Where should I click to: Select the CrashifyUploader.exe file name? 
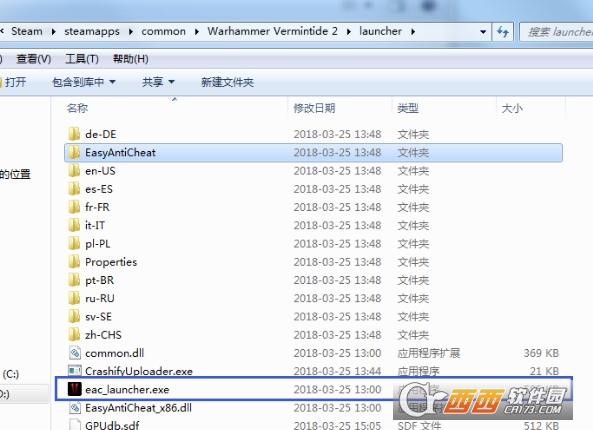click(x=139, y=371)
